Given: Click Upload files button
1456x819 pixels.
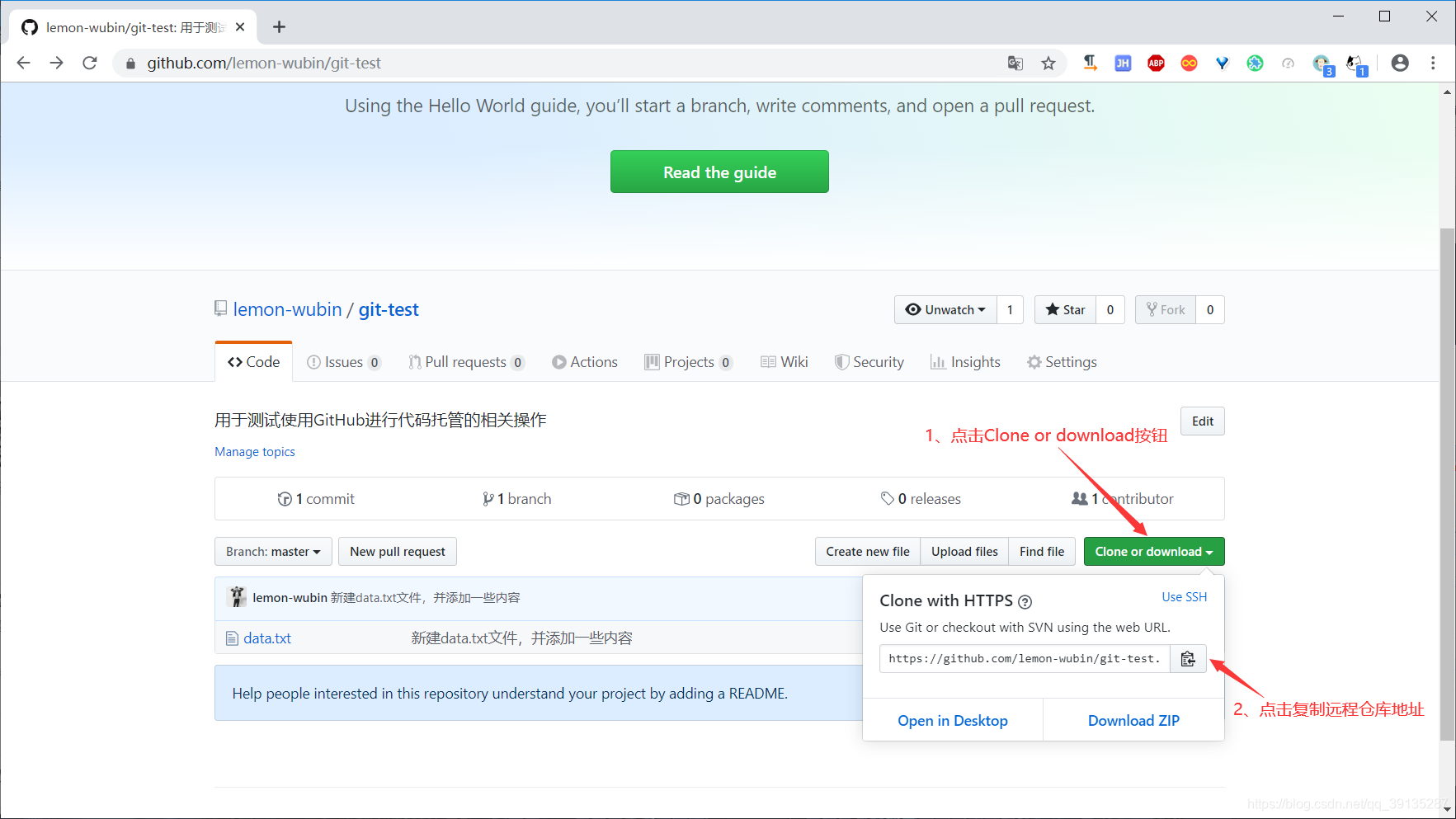Looking at the screenshot, I should 964,552.
